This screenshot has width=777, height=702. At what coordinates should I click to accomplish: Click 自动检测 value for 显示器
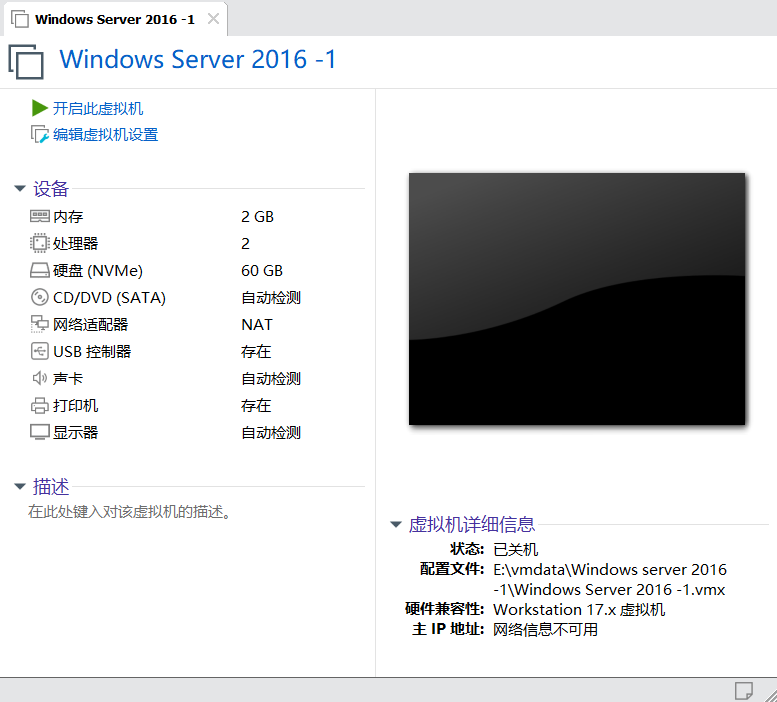[271, 432]
